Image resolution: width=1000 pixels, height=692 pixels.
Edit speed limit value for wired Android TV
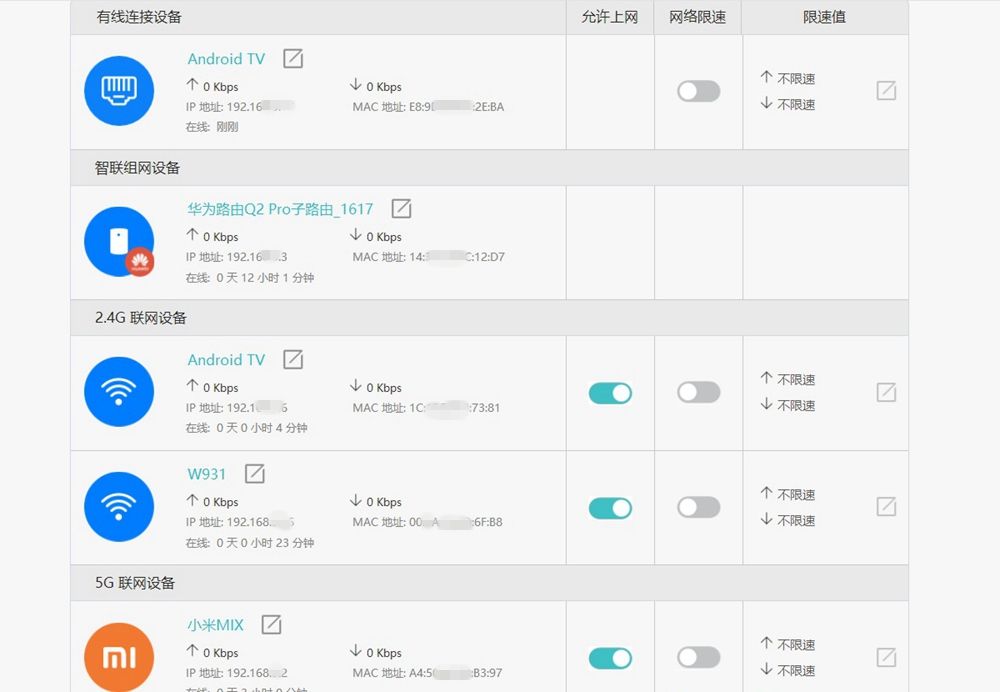click(x=886, y=91)
